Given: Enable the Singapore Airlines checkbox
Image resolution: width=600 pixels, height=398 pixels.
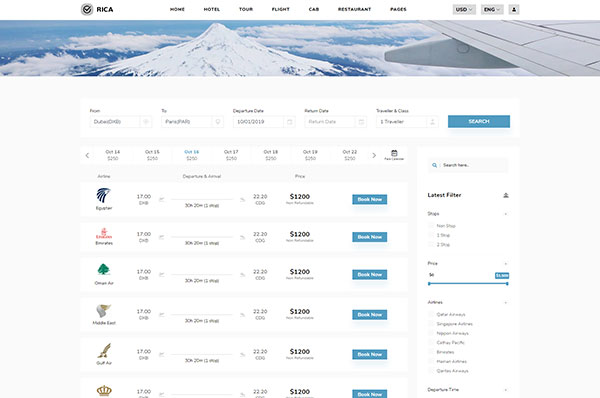Looking at the screenshot, I should (x=431, y=324).
